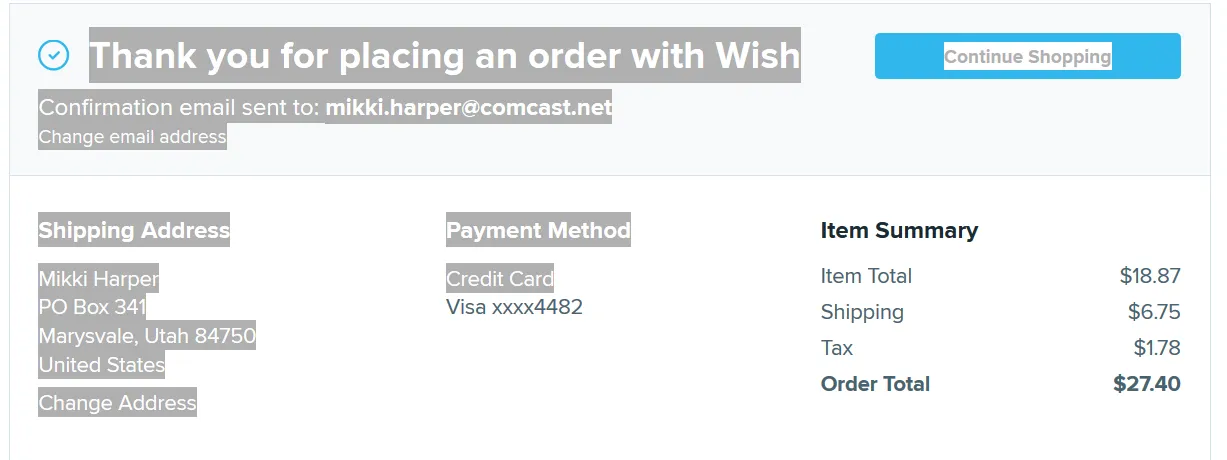Viewport: 1227px width, 460px height.
Task: Select the Visa xxxx4482 card text
Action: pos(514,307)
